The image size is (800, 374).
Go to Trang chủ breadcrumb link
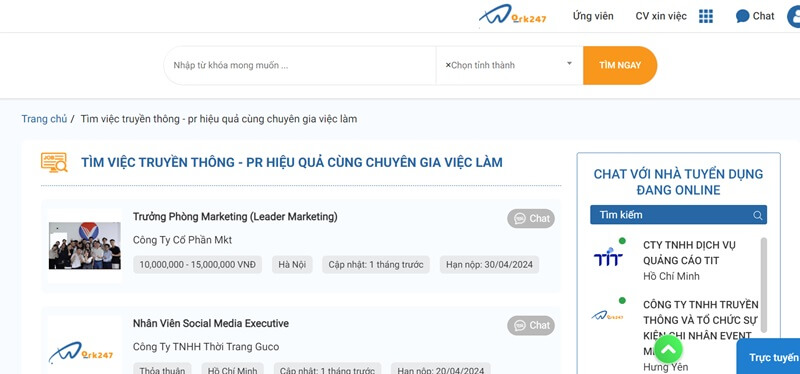(44, 119)
